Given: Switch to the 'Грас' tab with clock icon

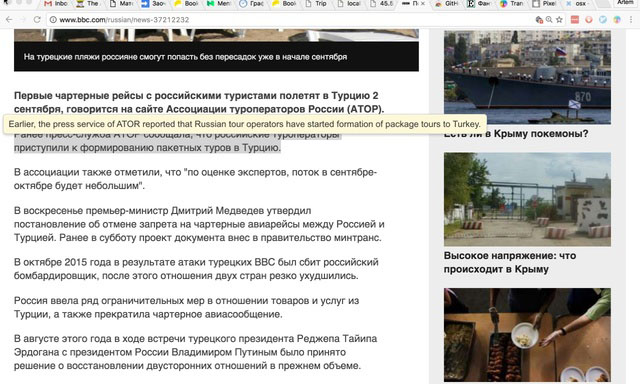Looking at the screenshot, I should point(251,4).
